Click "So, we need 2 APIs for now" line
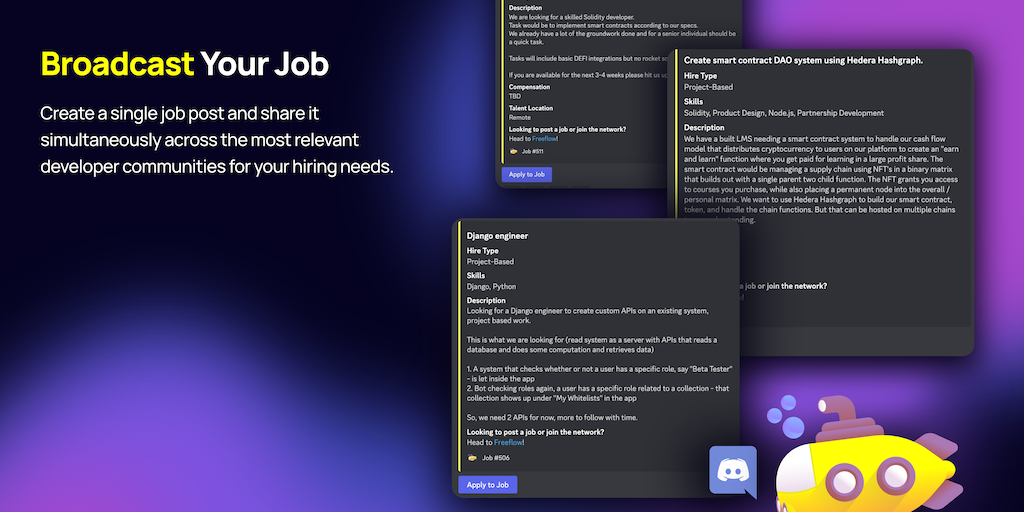1024x512 pixels. [x=552, y=417]
